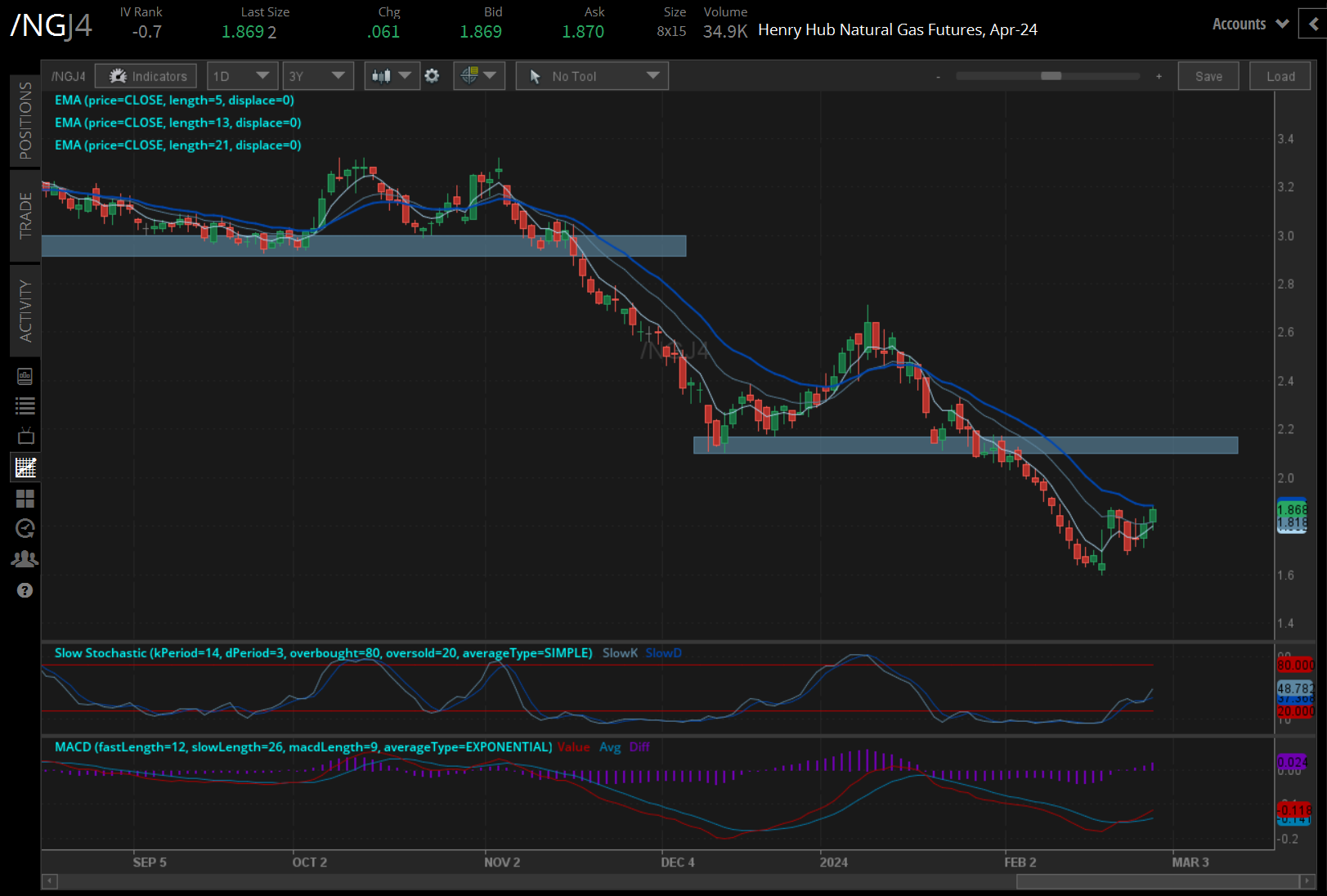1327x896 pixels.
Task: Click the clock history icon in sidebar
Action: 25,529
